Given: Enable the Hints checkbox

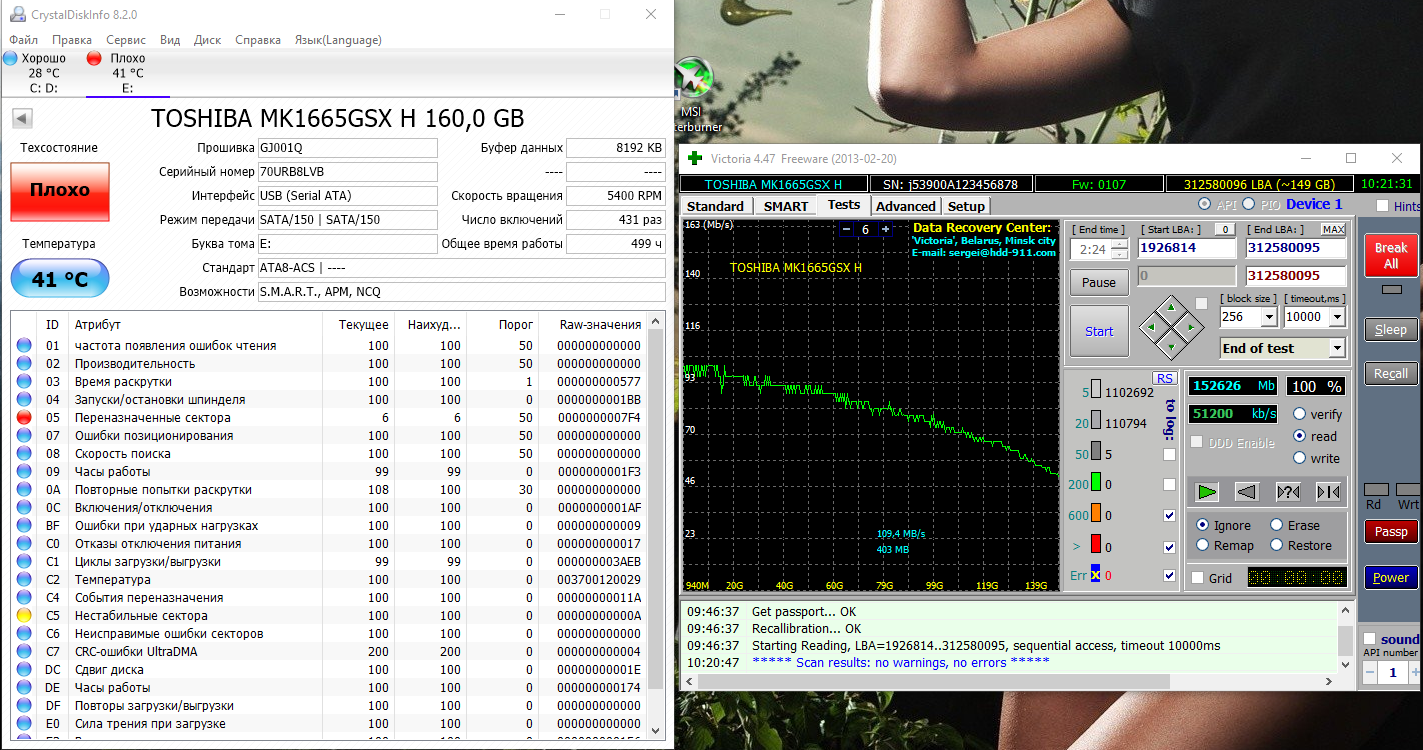Looking at the screenshot, I should [x=1382, y=206].
